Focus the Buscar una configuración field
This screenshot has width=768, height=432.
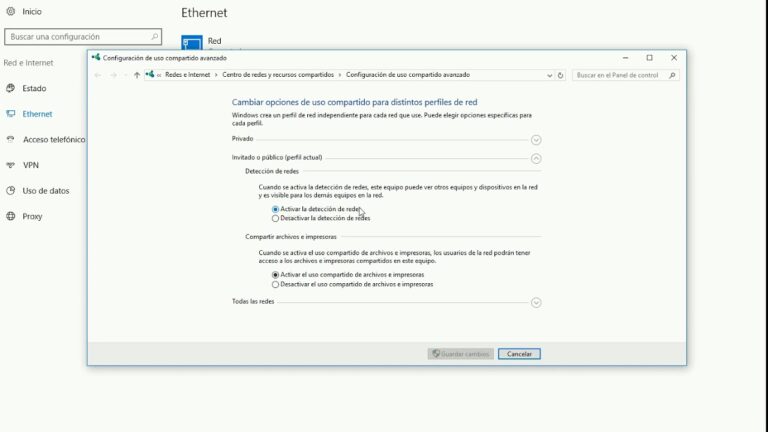[83, 37]
